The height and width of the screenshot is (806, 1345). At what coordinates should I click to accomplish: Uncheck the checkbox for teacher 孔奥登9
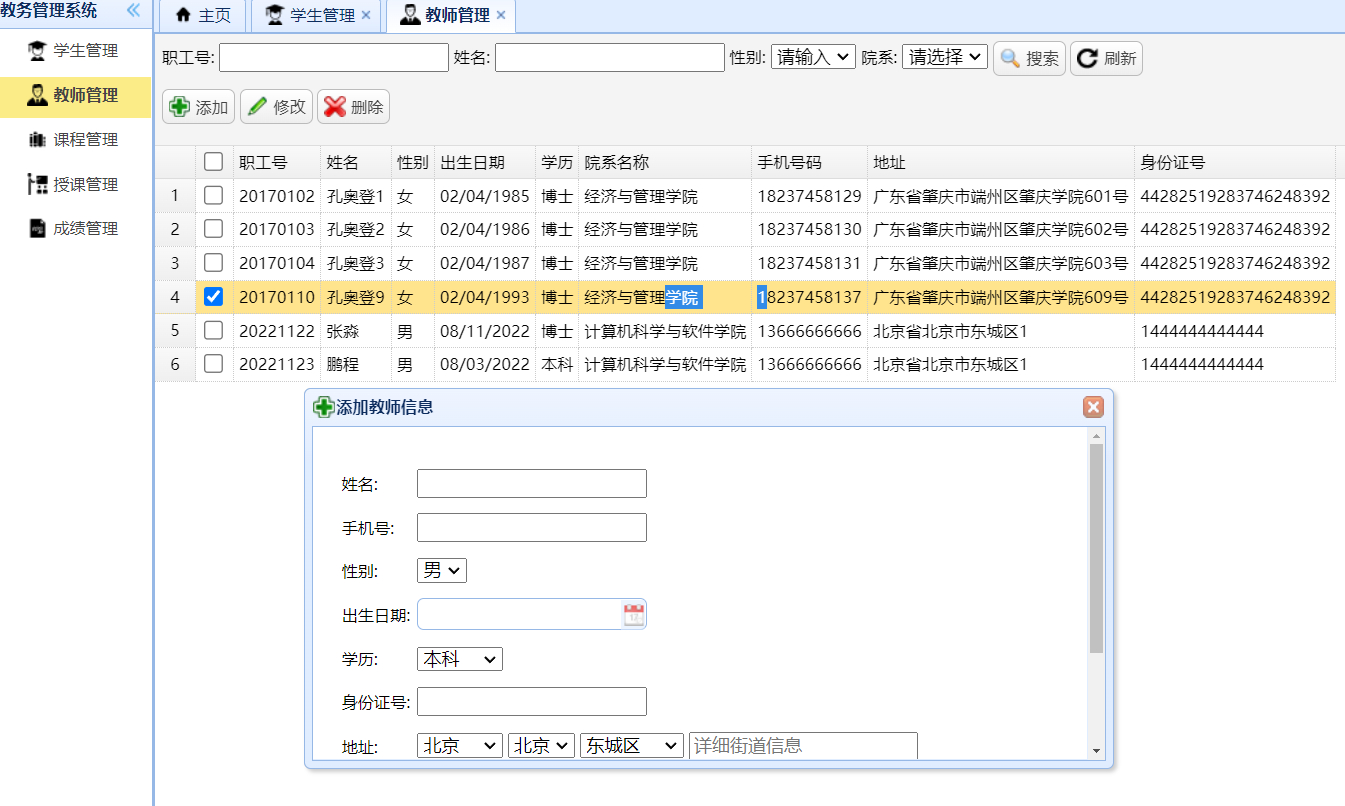(x=213, y=296)
